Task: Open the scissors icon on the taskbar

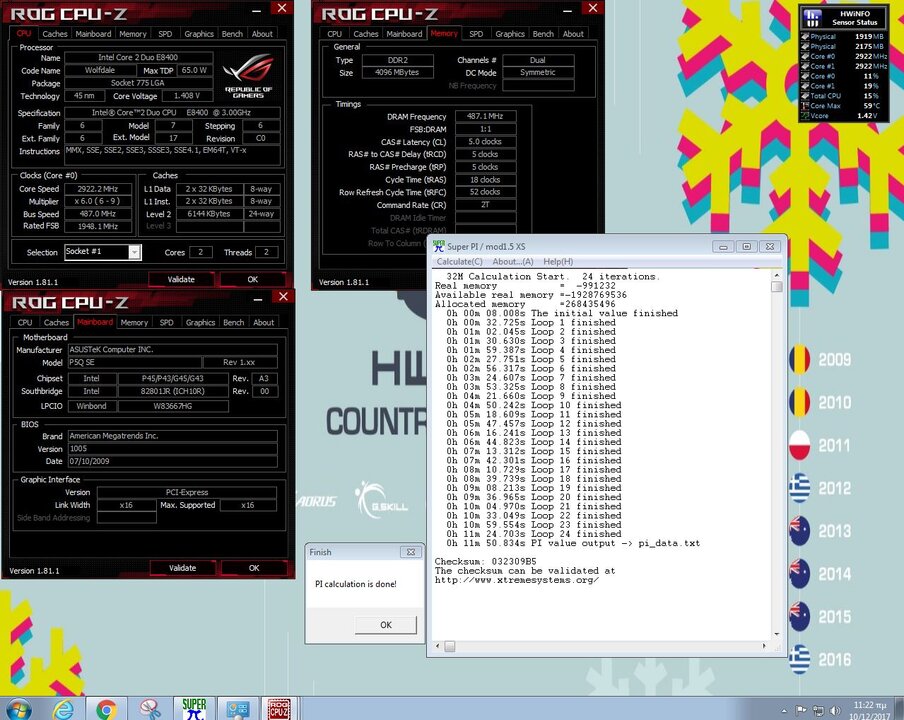Action: [150, 709]
